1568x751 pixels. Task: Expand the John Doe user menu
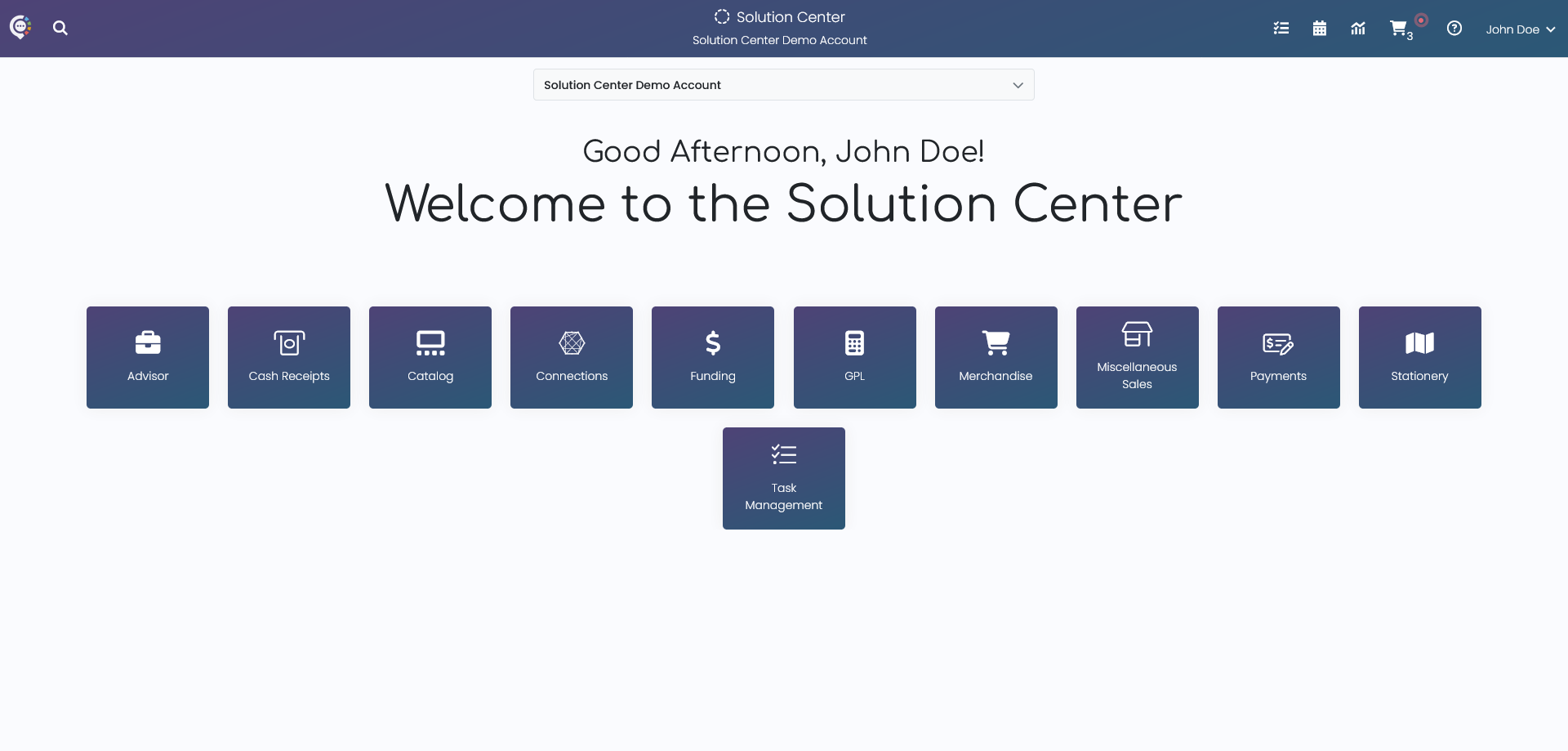pyautogui.click(x=1520, y=29)
